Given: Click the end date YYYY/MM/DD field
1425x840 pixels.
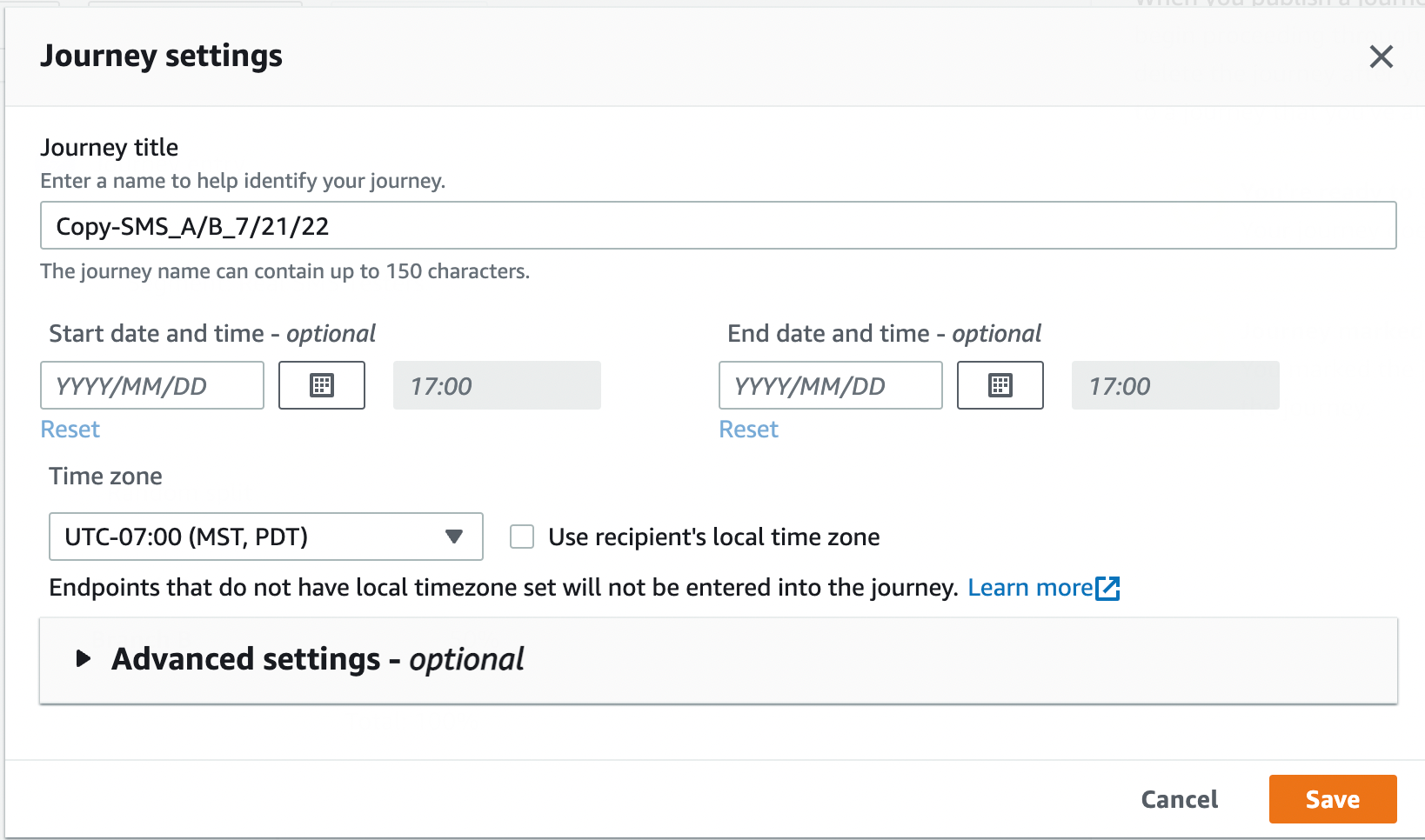Looking at the screenshot, I should tap(830, 386).
